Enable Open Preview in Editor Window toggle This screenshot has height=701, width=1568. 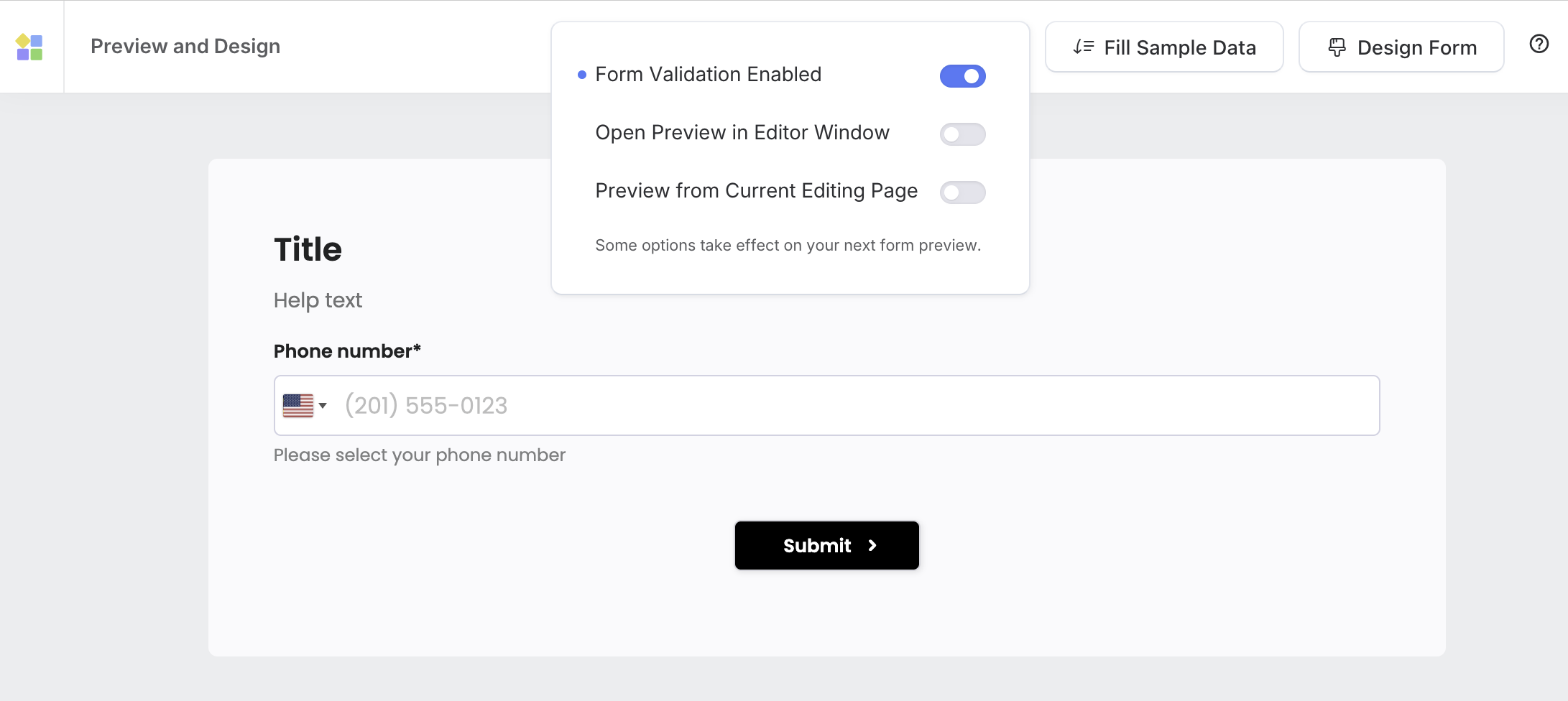[962, 134]
